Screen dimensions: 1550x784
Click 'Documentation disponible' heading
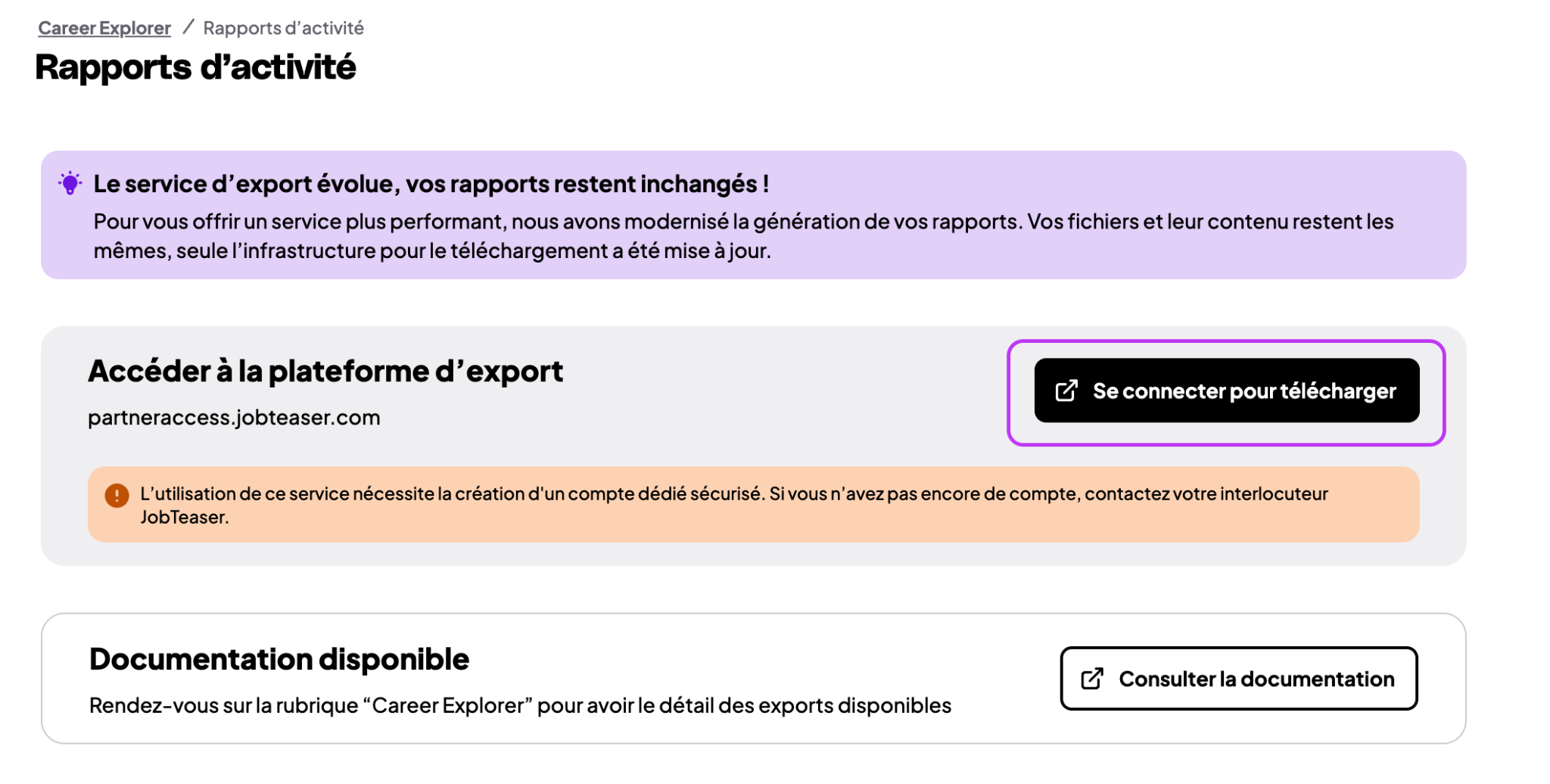click(279, 659)
